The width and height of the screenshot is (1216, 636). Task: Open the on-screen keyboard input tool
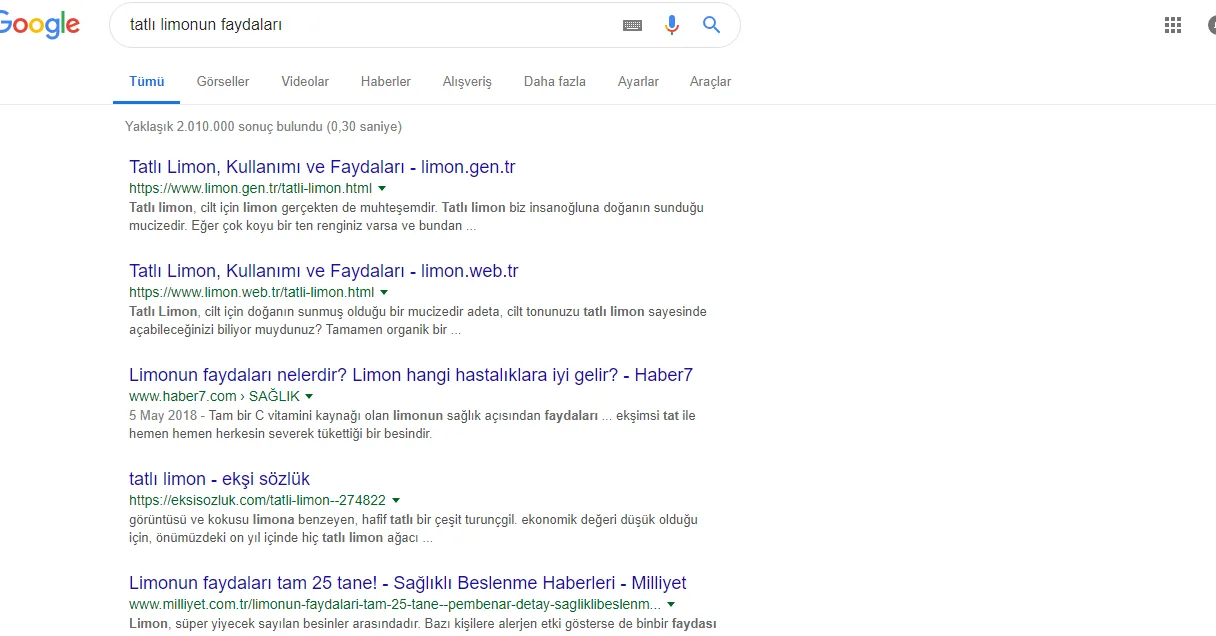[x=632, y=25]
